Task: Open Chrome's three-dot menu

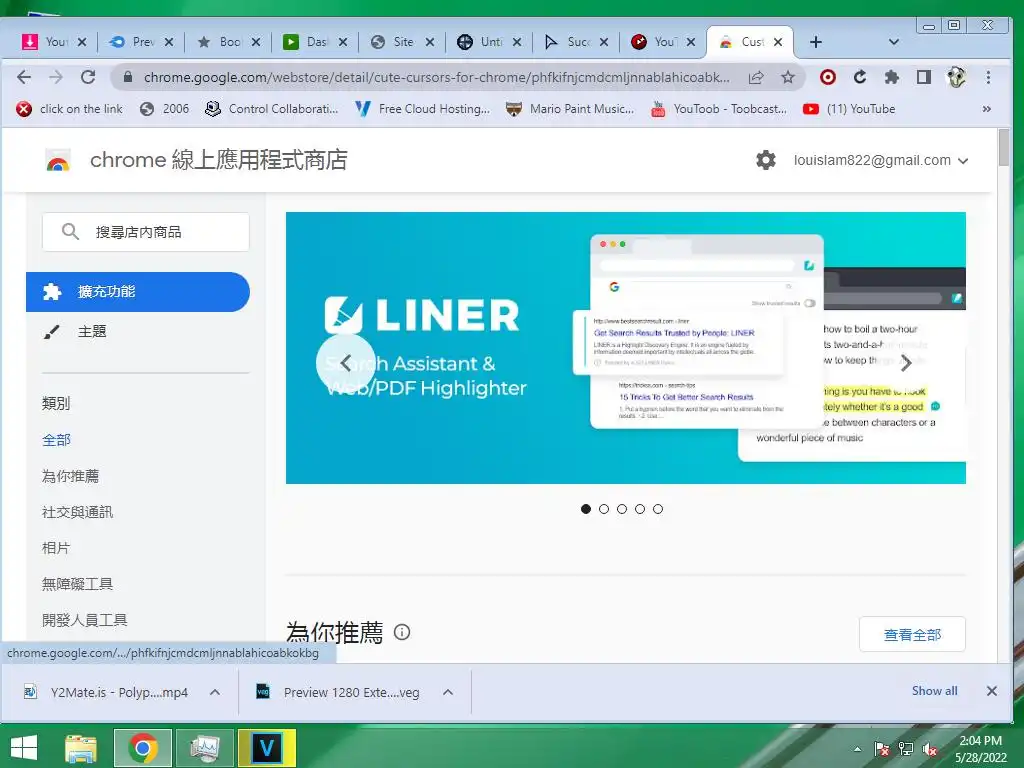Action: 988,78
